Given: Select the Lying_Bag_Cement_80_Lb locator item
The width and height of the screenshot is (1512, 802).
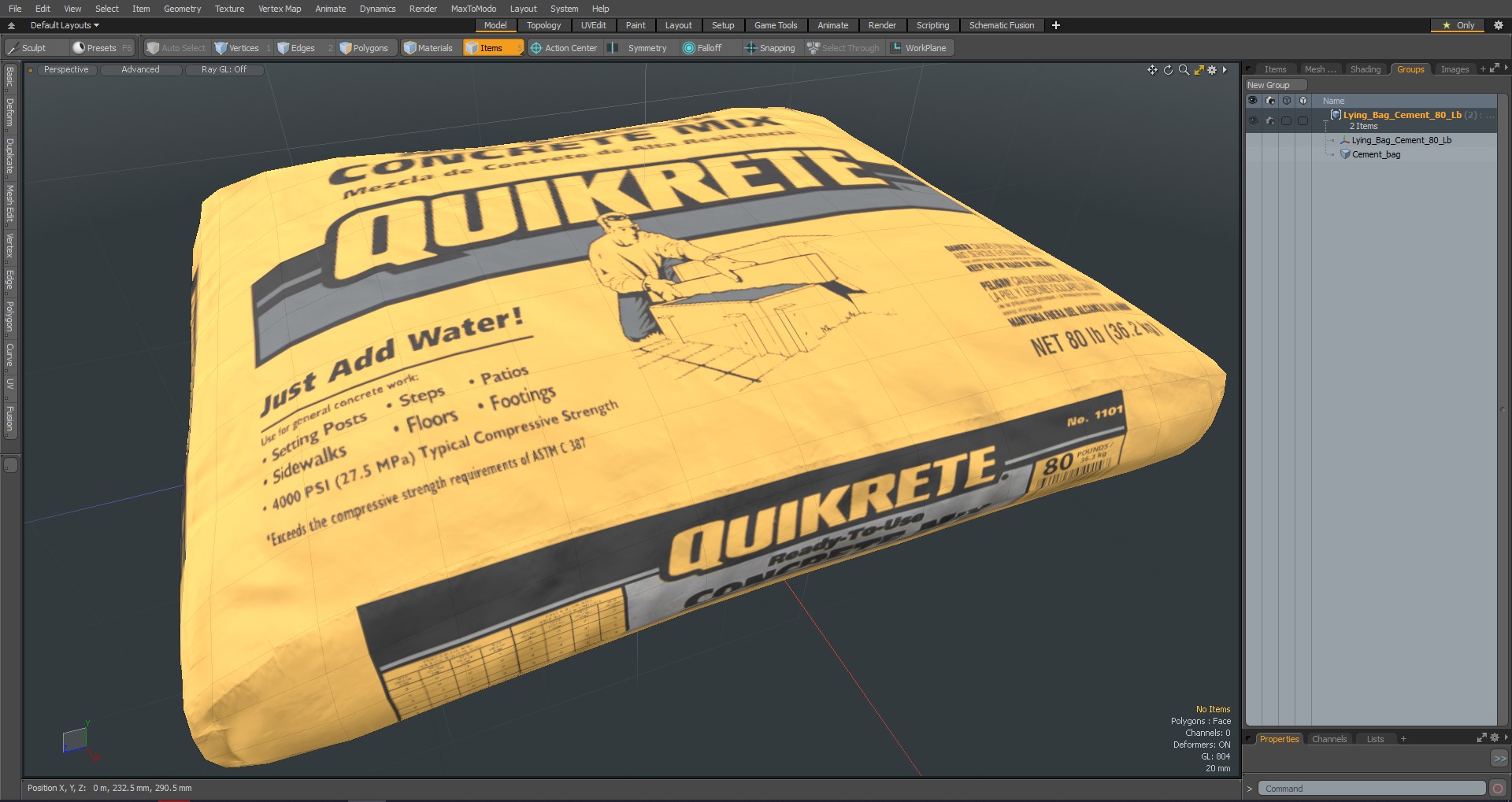Looking at the screenshot, I should tap(1401, 140).
